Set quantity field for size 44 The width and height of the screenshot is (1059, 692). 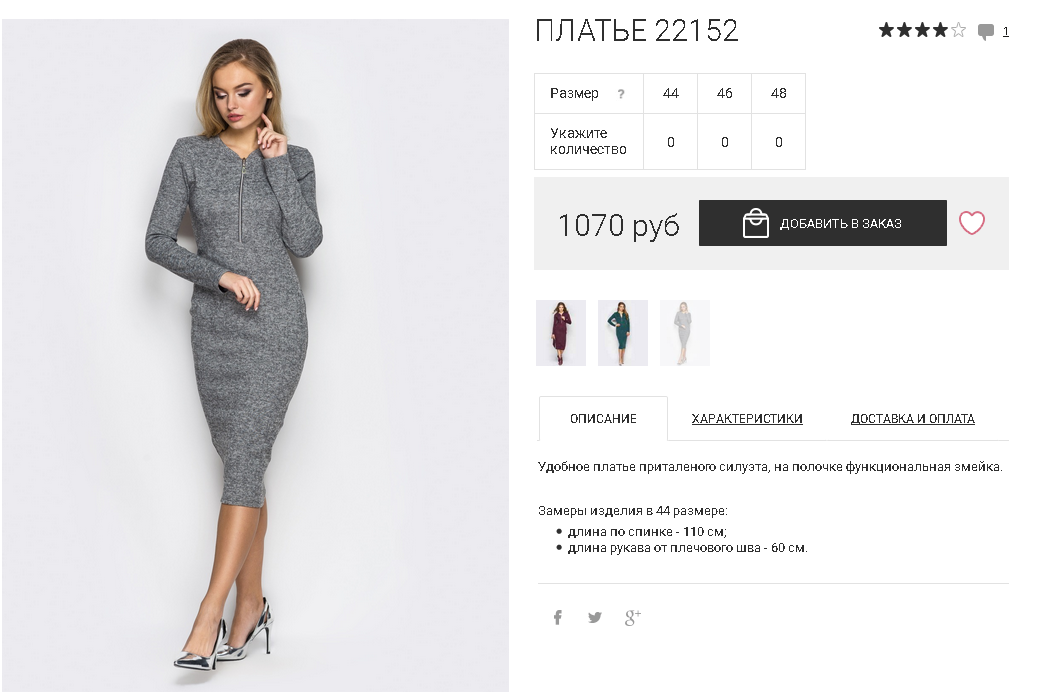671,142
